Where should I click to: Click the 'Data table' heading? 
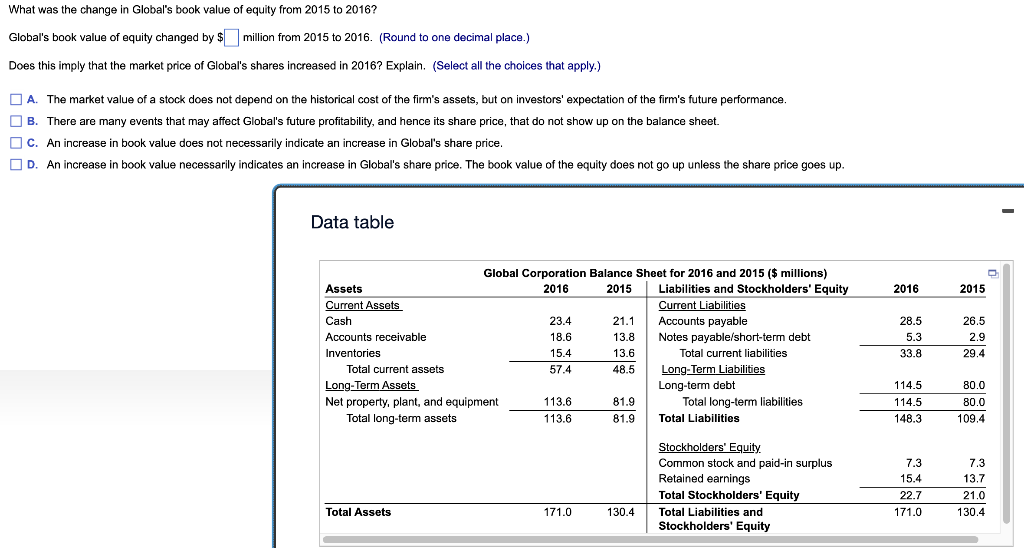click(352, 222)
